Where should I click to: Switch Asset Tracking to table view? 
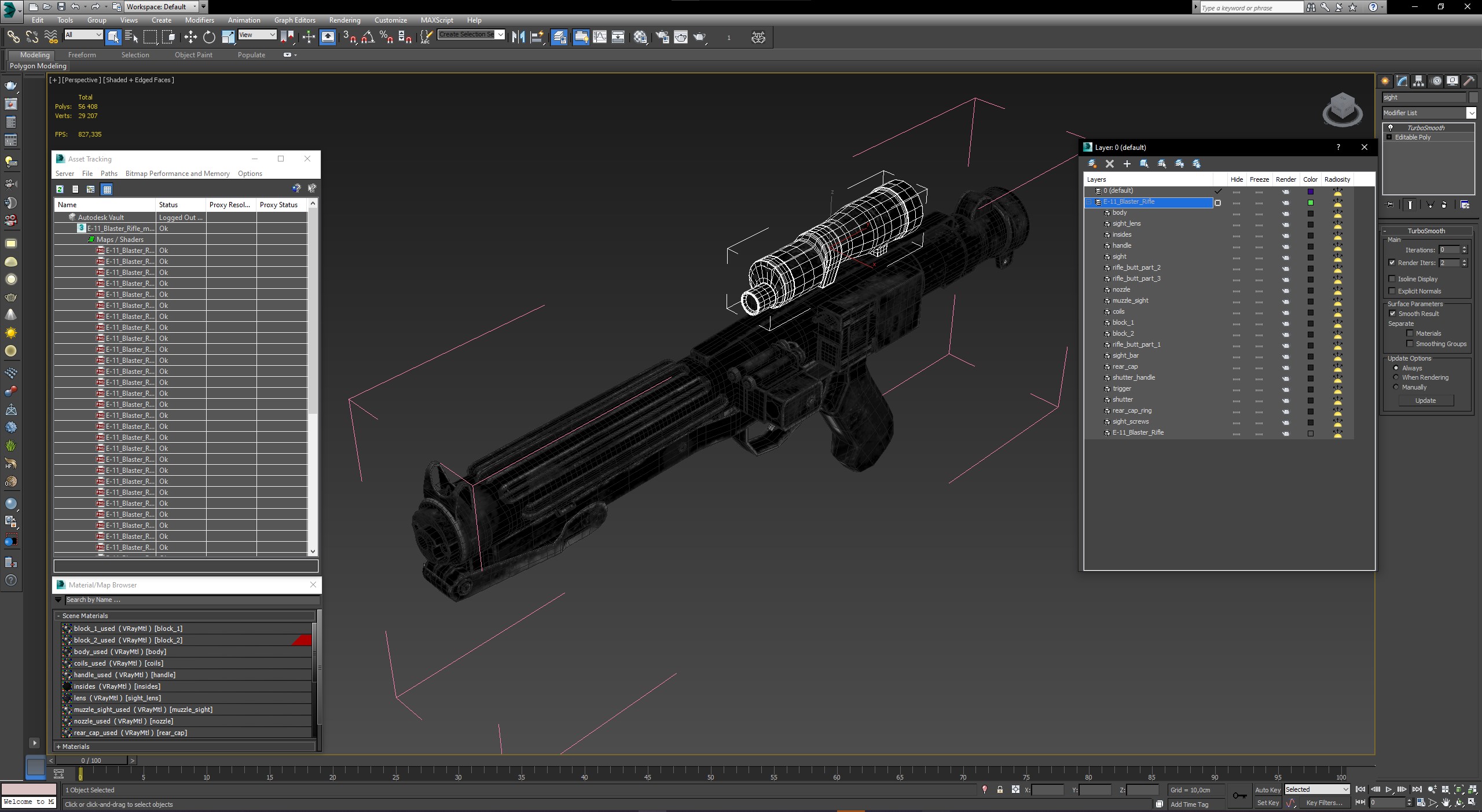click(107, 189)
